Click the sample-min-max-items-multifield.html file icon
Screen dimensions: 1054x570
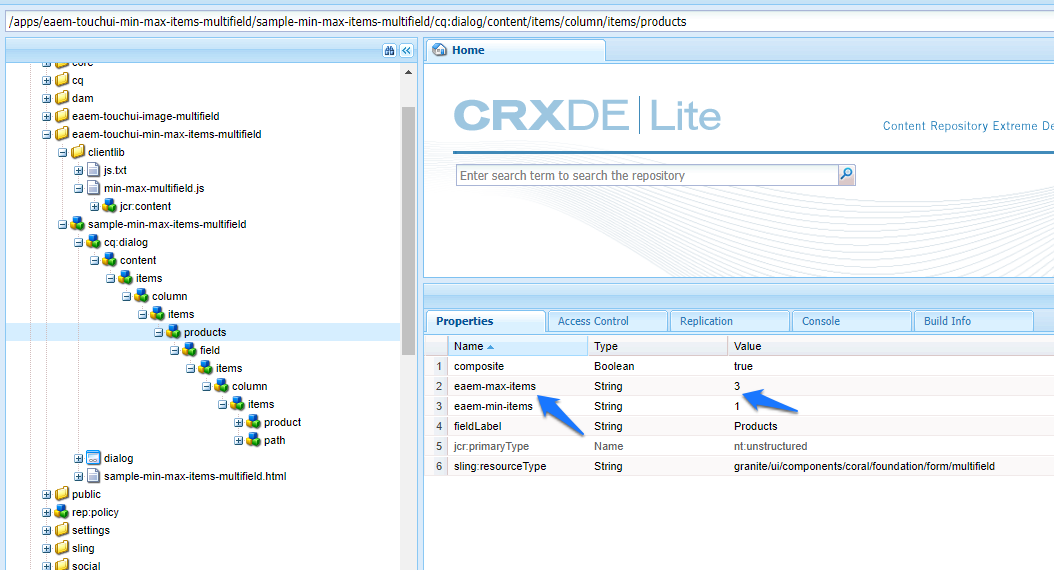[94, 476]
